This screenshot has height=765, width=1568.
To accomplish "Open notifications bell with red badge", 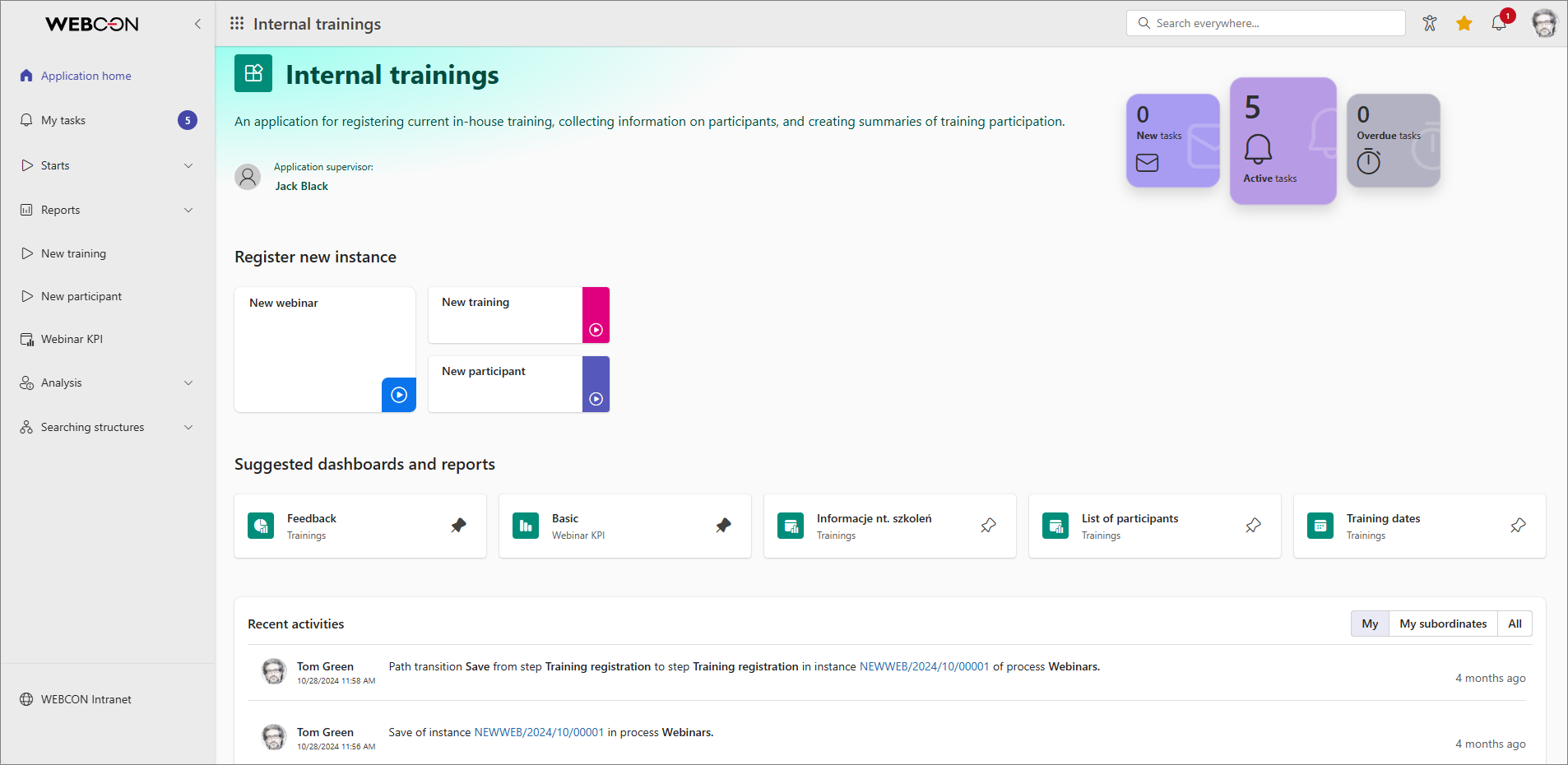I will pos(1499,23).
